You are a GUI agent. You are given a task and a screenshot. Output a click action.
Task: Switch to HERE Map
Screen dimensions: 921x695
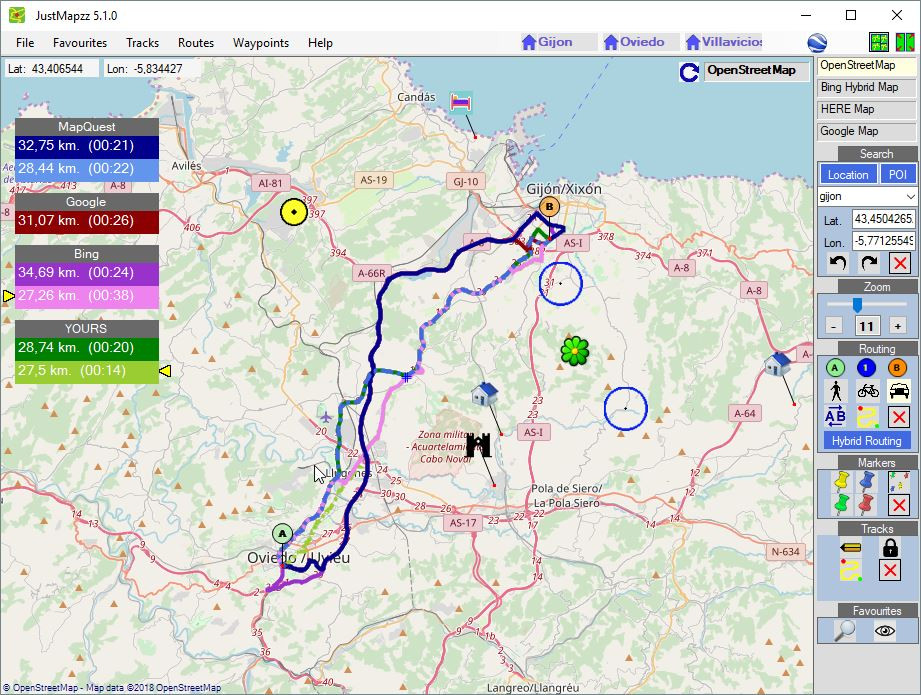coord(866,109)
